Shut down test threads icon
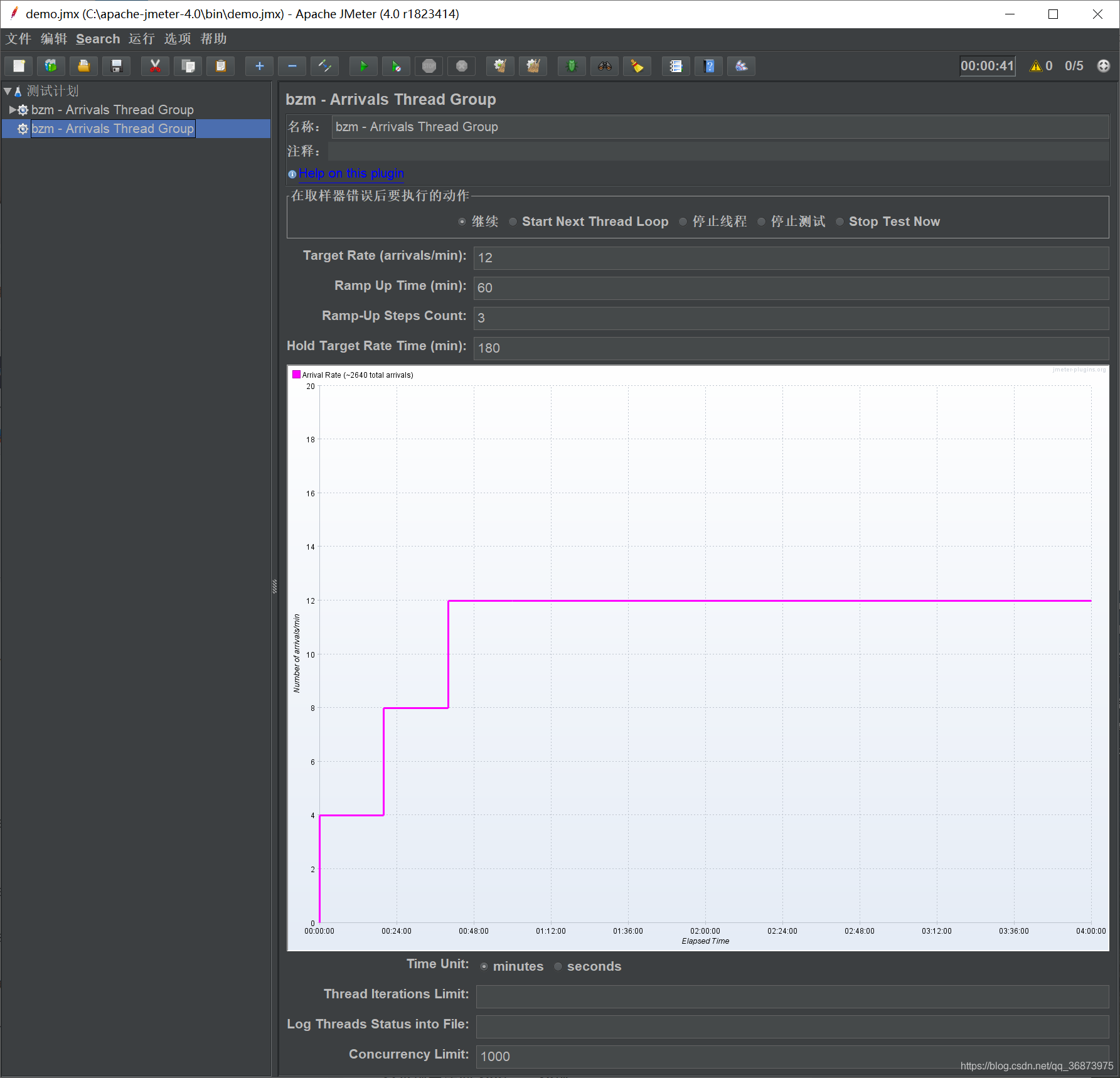Image resolution: width=1120 pixels, height=1078 pixels. coord(462,66)
